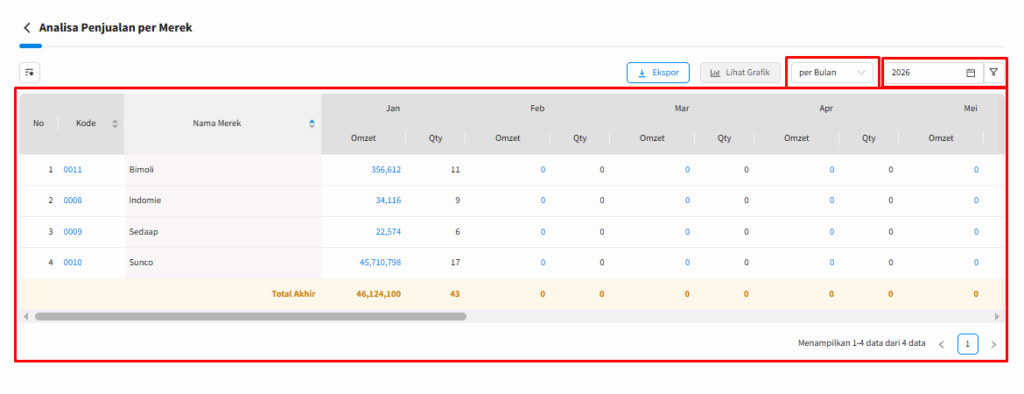This screenshot has width=1024, height=394.
Task: Open brand code link 0008
Action: [72, 201]
